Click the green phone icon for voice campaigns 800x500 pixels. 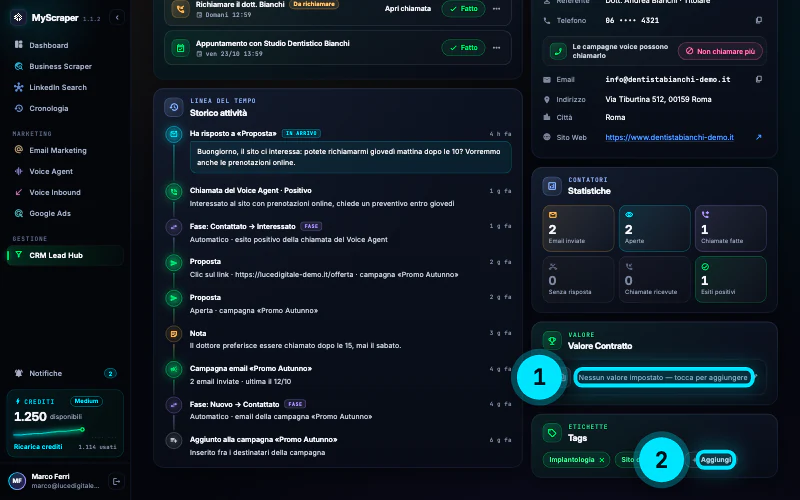pos(558,51)
